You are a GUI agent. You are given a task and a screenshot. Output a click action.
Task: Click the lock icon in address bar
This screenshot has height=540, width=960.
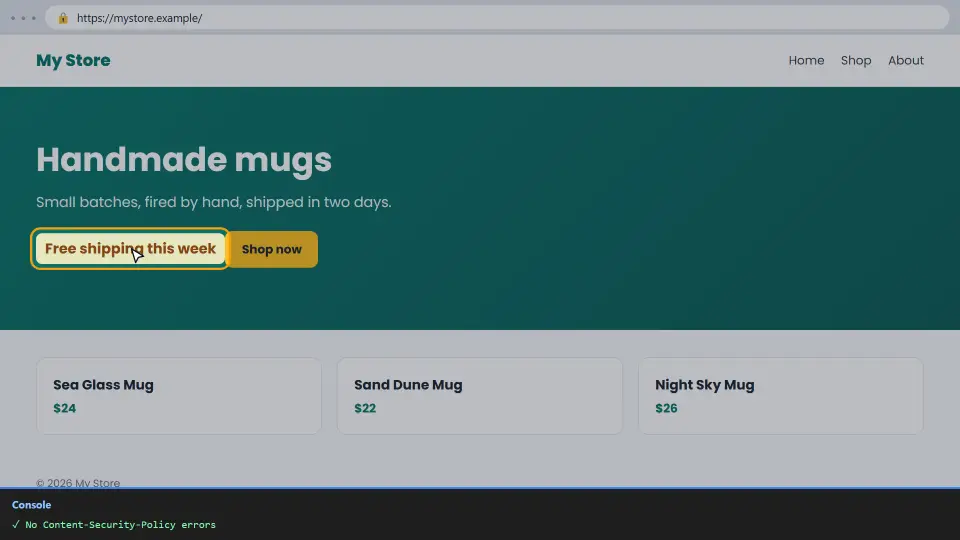[x=62, y=18]
